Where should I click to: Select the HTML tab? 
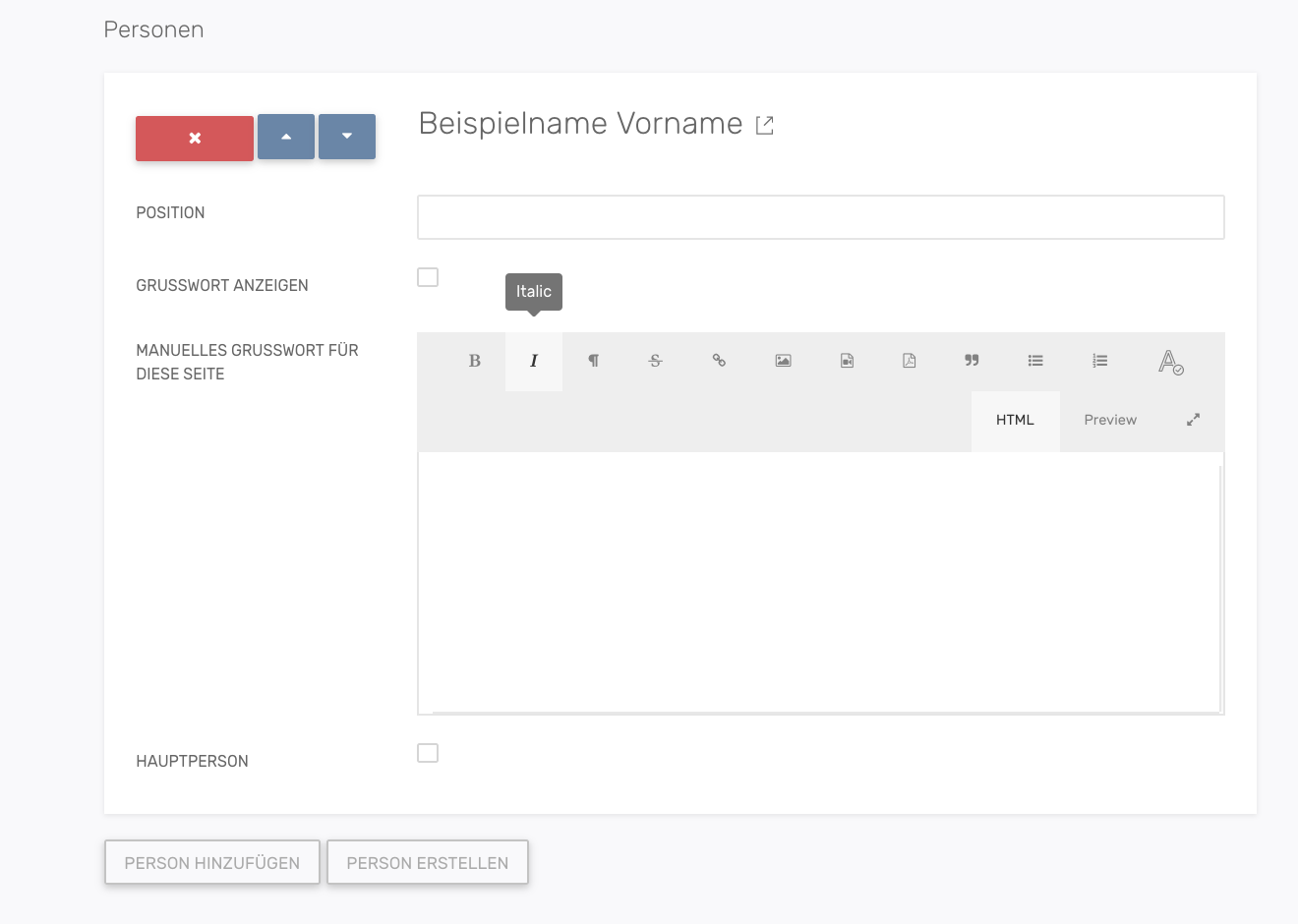[1015, 420]
